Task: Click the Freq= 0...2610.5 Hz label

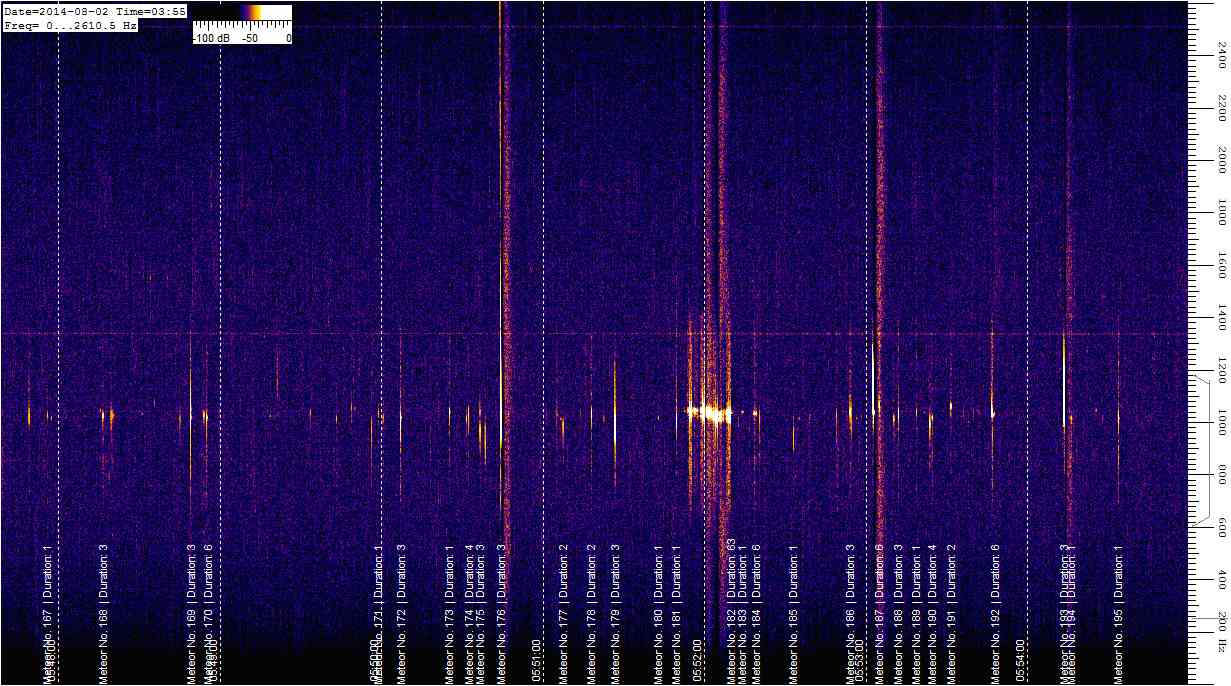Action: click(70, 25)
